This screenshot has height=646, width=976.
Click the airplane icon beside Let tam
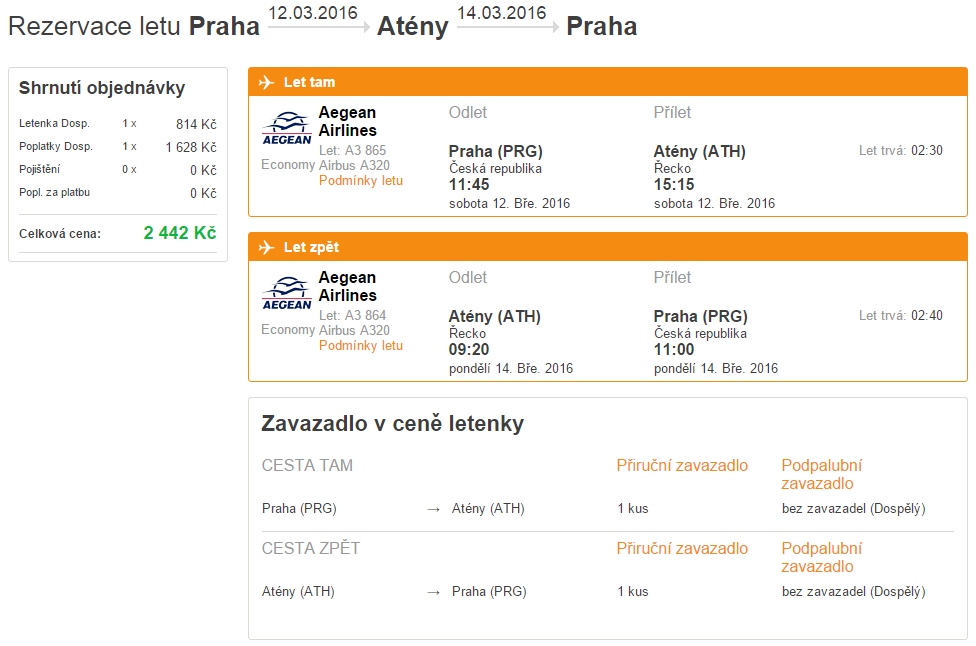266,82
